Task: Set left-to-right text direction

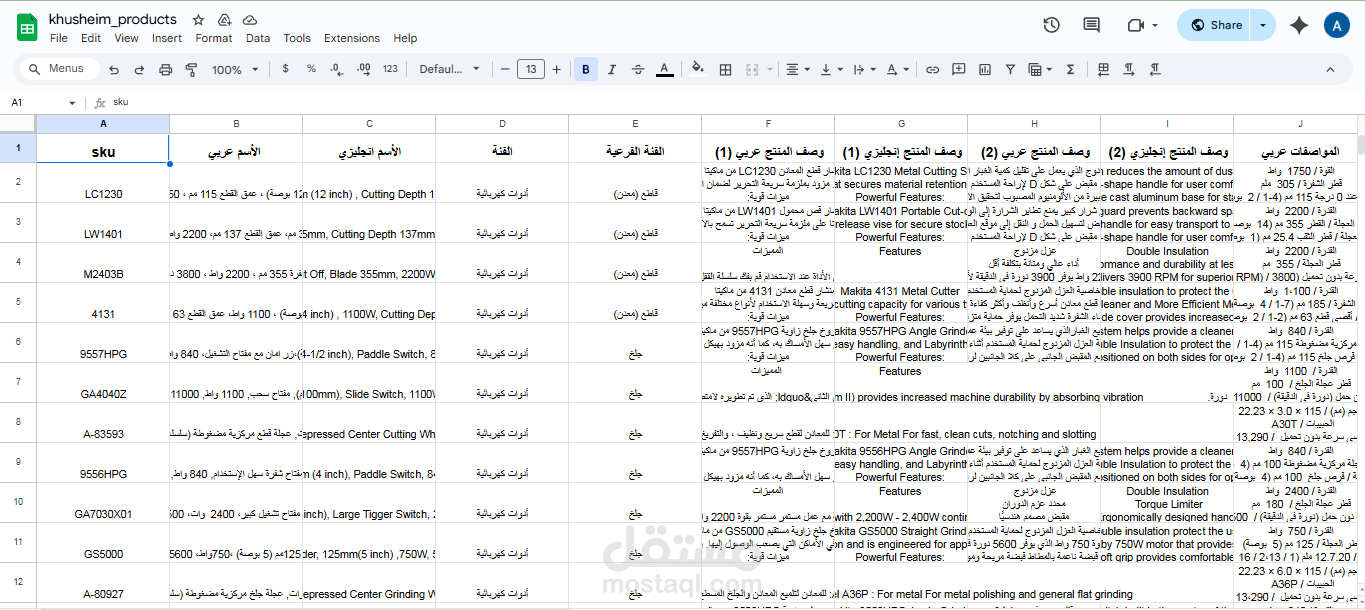Action: (x=1130, y=69)
